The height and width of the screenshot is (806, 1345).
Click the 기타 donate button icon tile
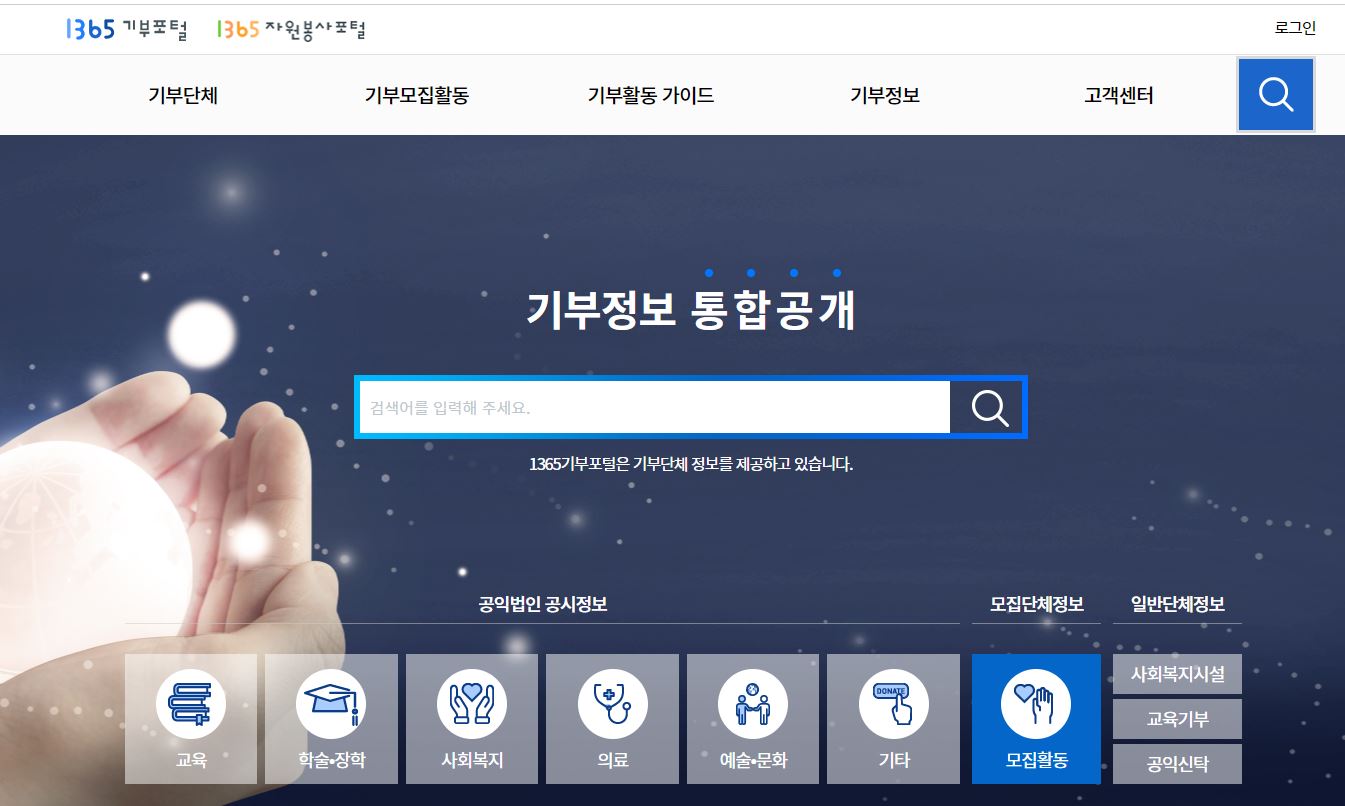(x=894, y=719)
